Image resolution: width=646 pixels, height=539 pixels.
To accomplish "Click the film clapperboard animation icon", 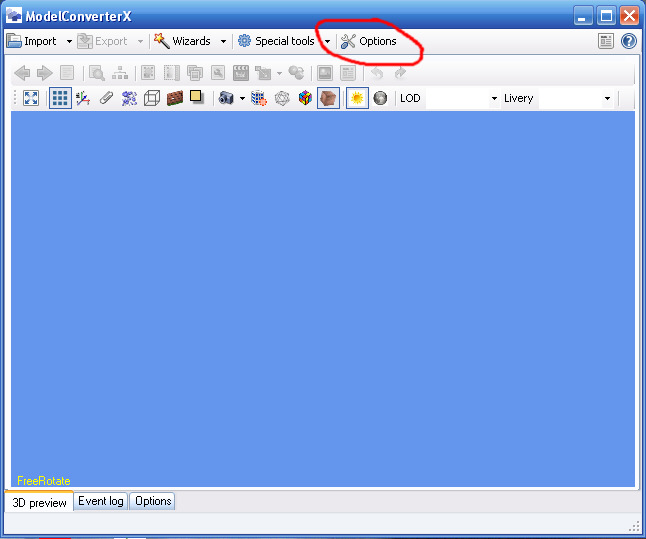I will click(241, 73).
